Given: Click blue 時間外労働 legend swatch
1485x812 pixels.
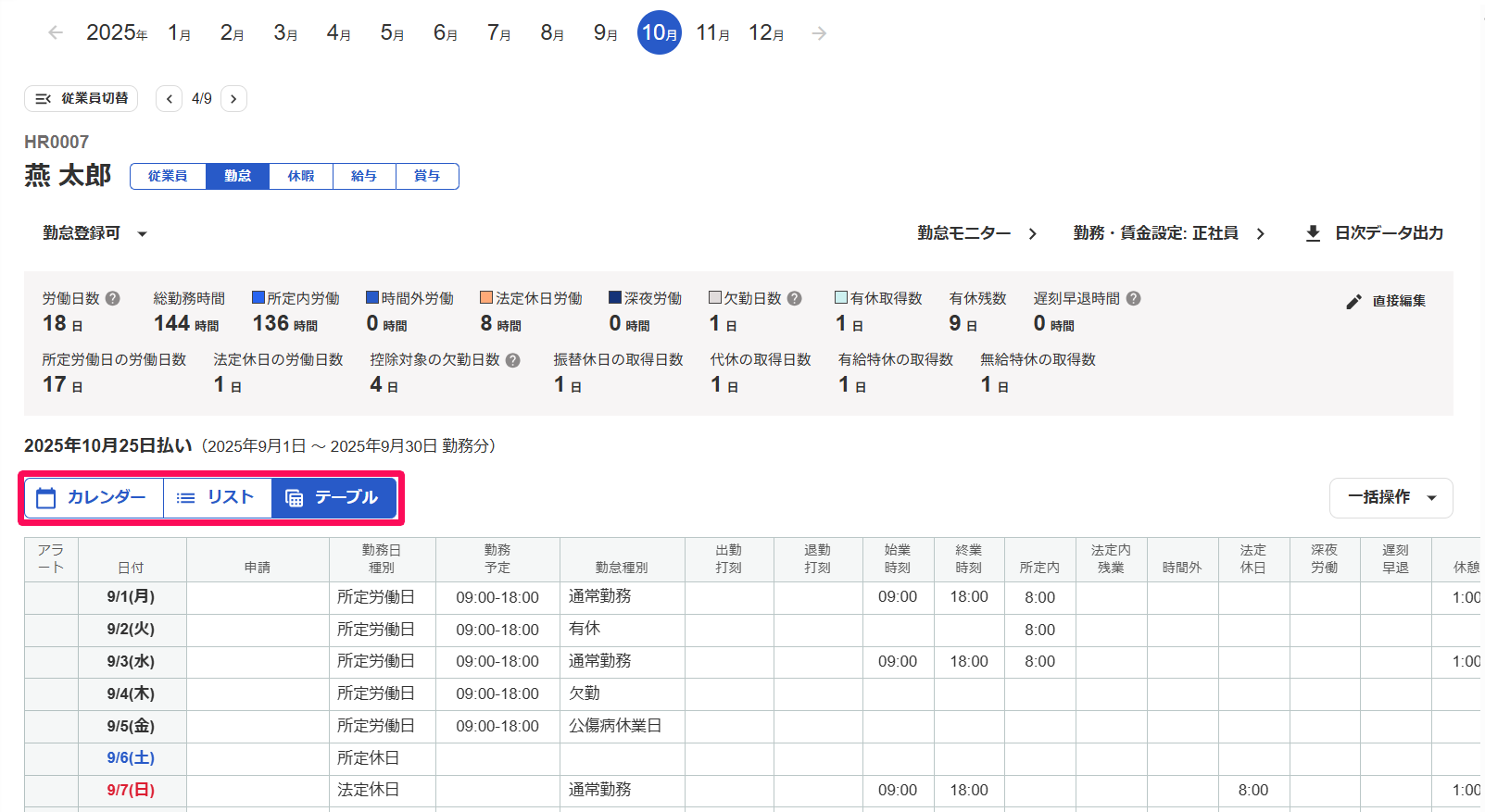Looking at the screenshot, I should (372, 297).
